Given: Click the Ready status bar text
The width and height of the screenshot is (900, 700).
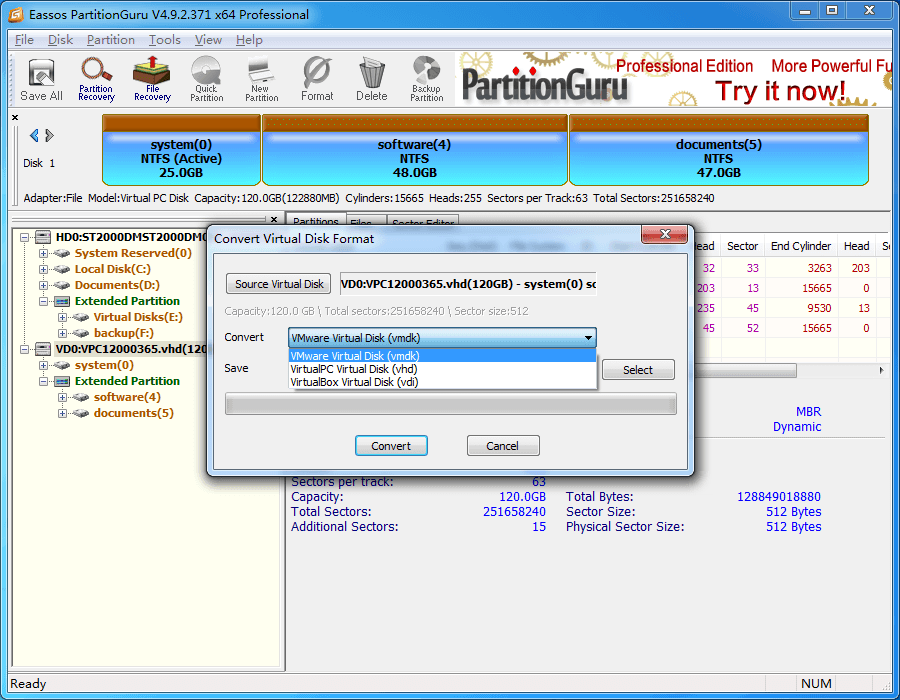Looking at the screenshot, I should pyautogui.click(x=28, y=684).
